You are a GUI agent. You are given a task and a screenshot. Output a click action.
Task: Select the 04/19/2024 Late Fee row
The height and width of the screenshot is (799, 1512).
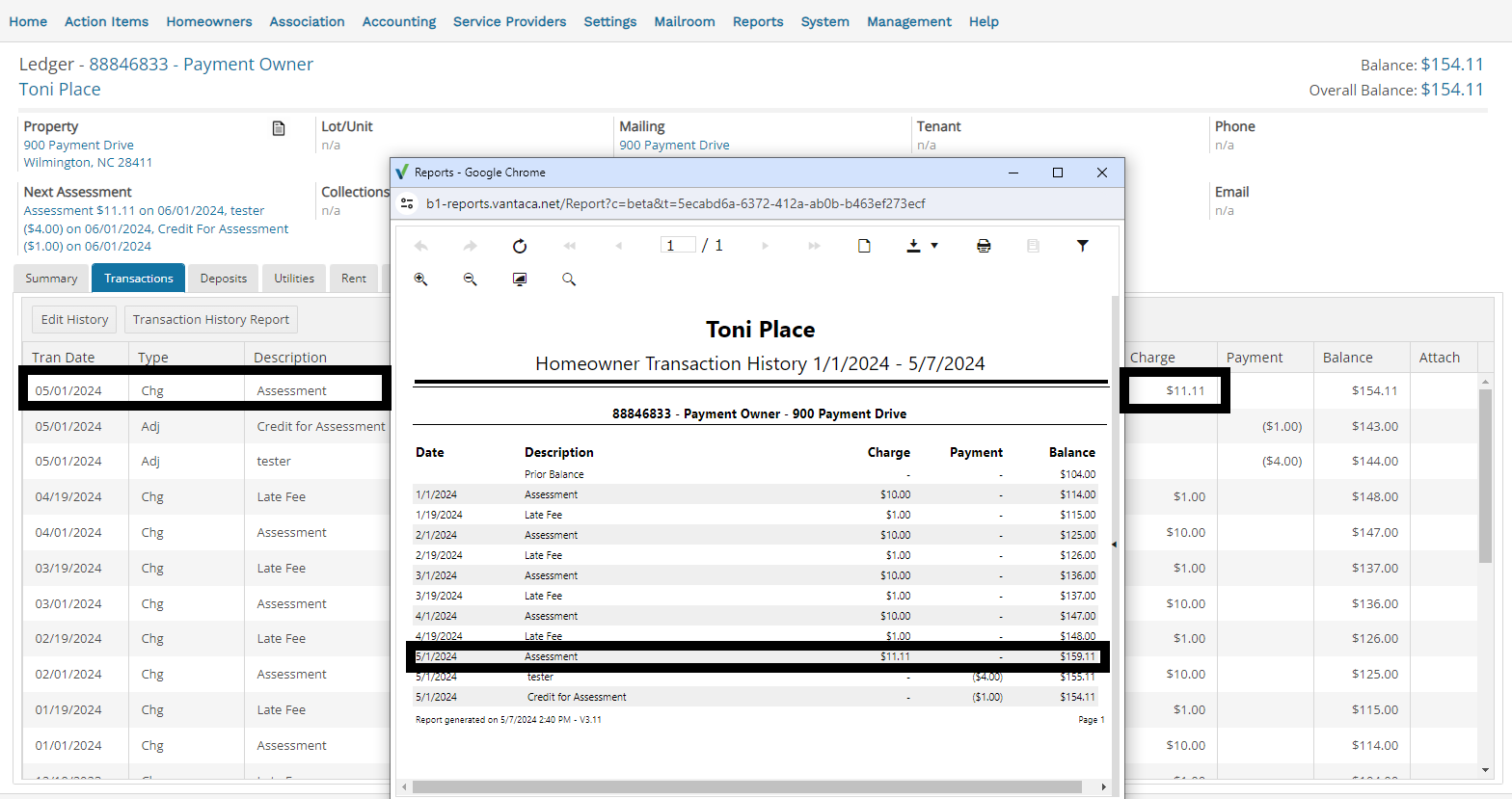tap(750, 496)
